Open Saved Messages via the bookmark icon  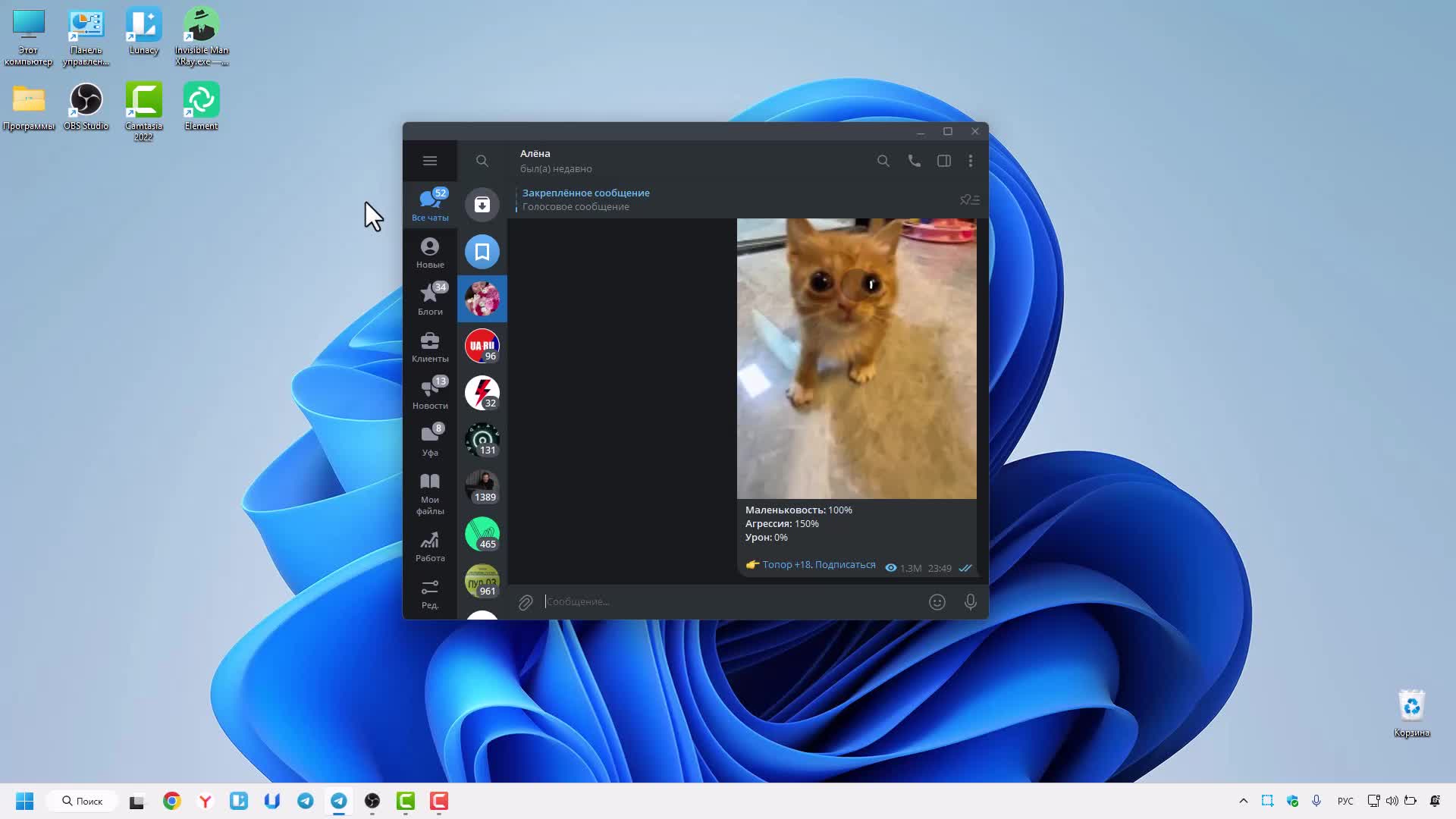point(482,251)
